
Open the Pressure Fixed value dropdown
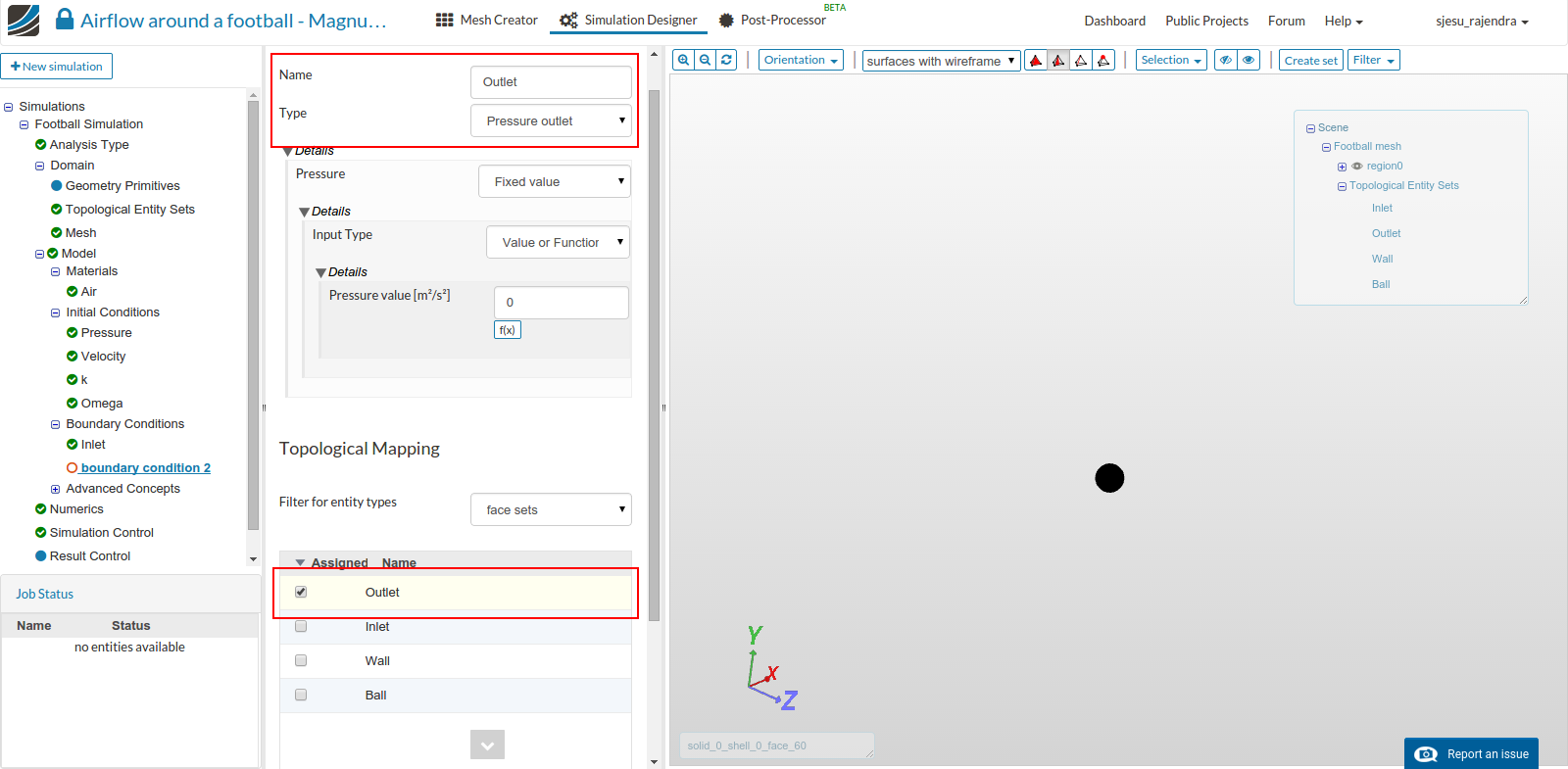[x=554, y=181]
